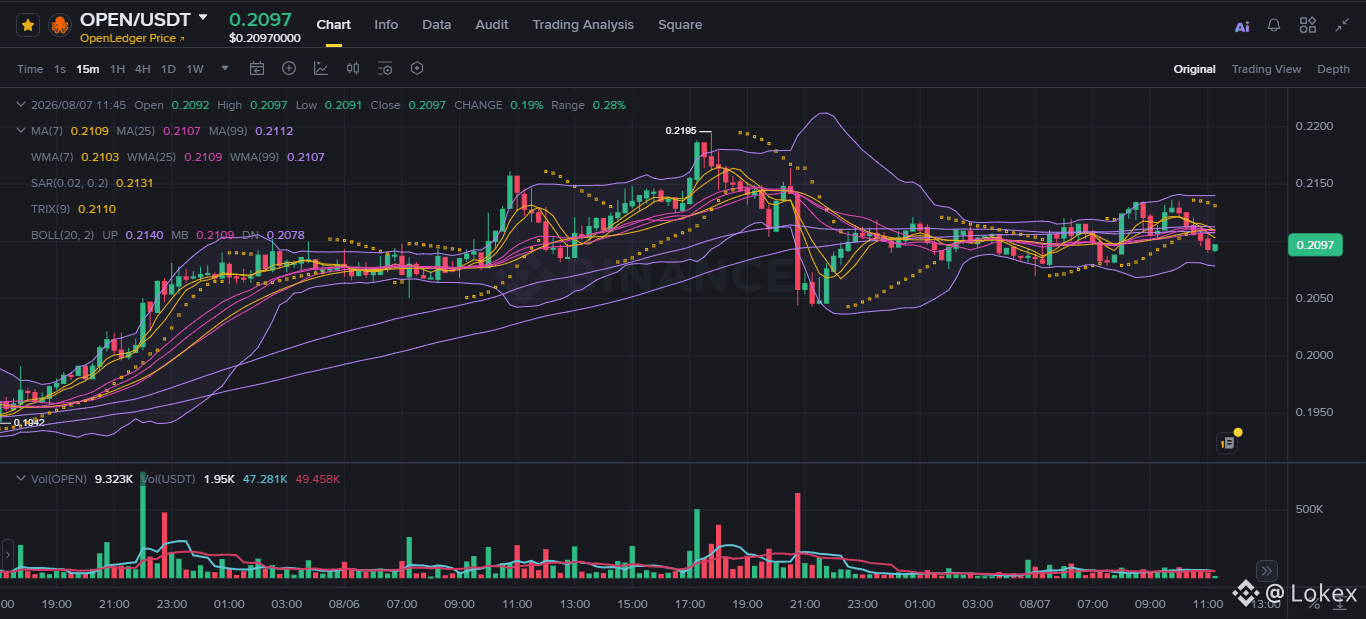Collapse the OHLC date info row chevron
Image resolution: width=1366 pixels, height=619 pixels.
(21, 105)
